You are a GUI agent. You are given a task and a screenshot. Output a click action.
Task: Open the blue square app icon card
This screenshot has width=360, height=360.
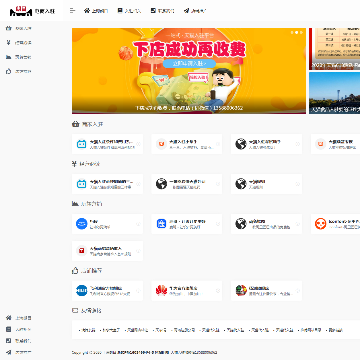coord(187,224)
